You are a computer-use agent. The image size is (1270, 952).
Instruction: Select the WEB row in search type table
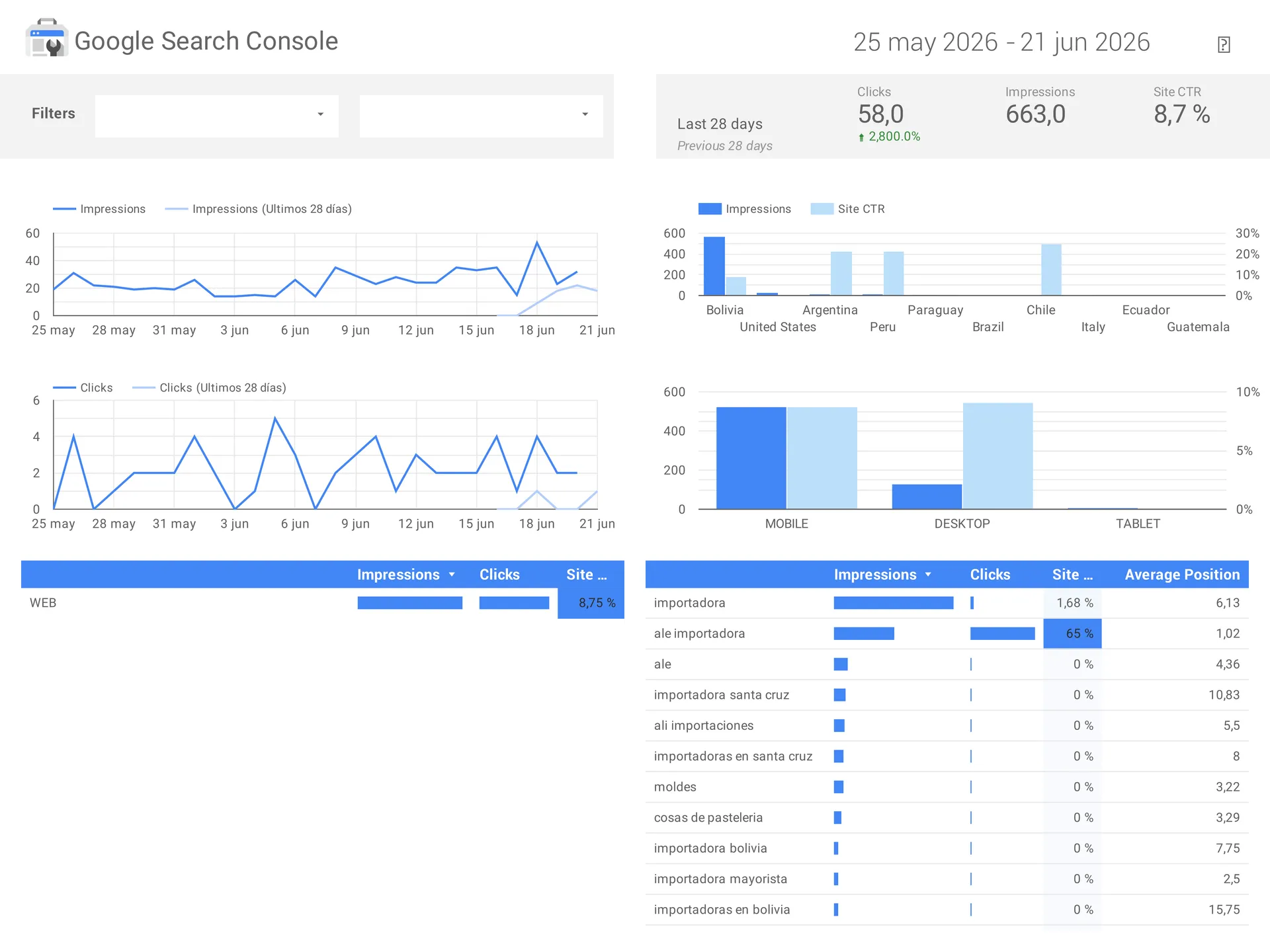pyautogui.click(x=323, y=603)
